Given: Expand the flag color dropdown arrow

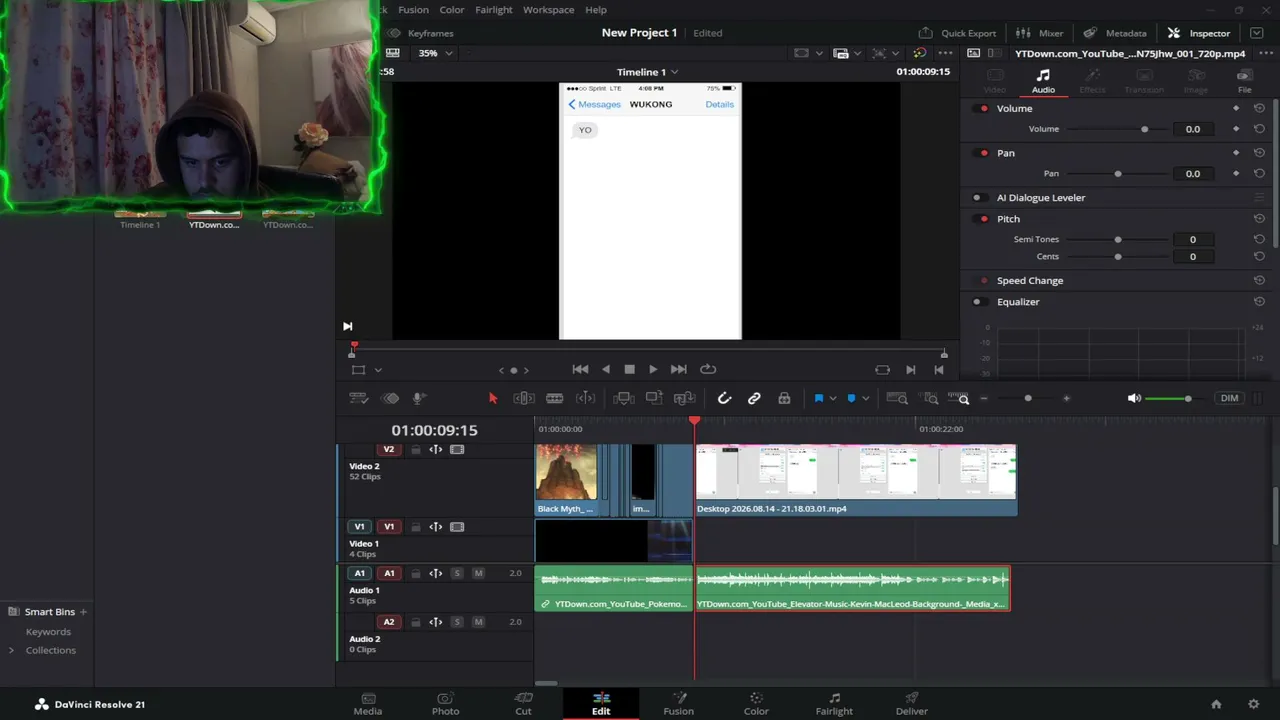Looking at the screenshot, I should pos(832,398).
